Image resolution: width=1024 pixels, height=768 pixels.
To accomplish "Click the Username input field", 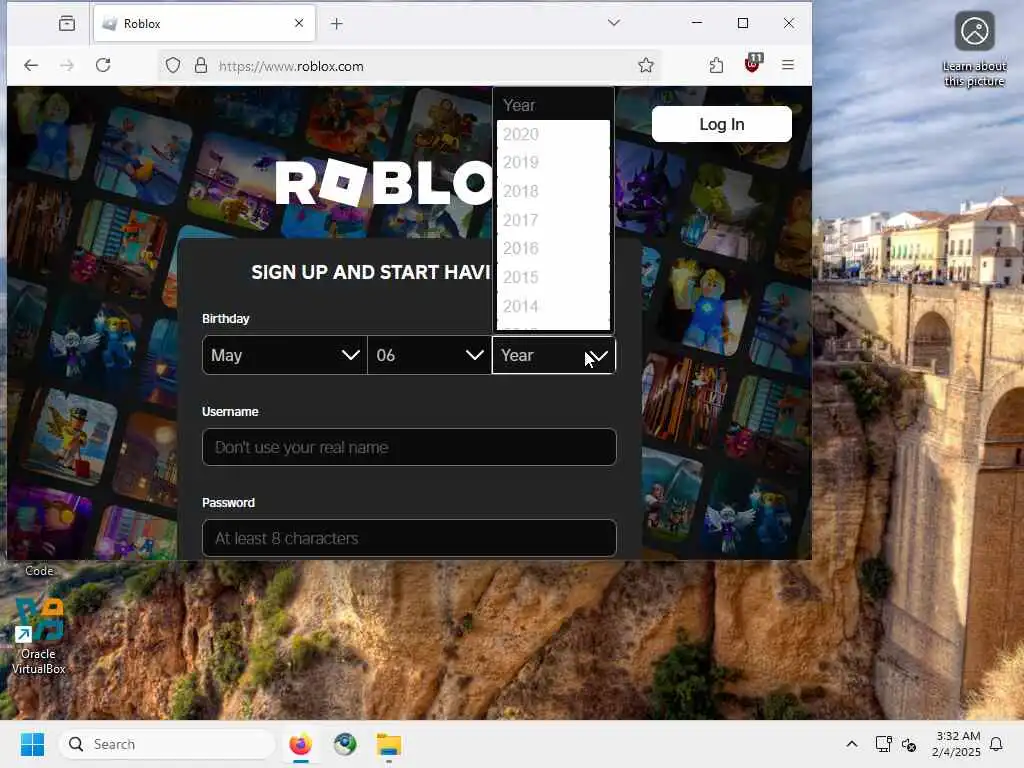I will tap(409, 447).
